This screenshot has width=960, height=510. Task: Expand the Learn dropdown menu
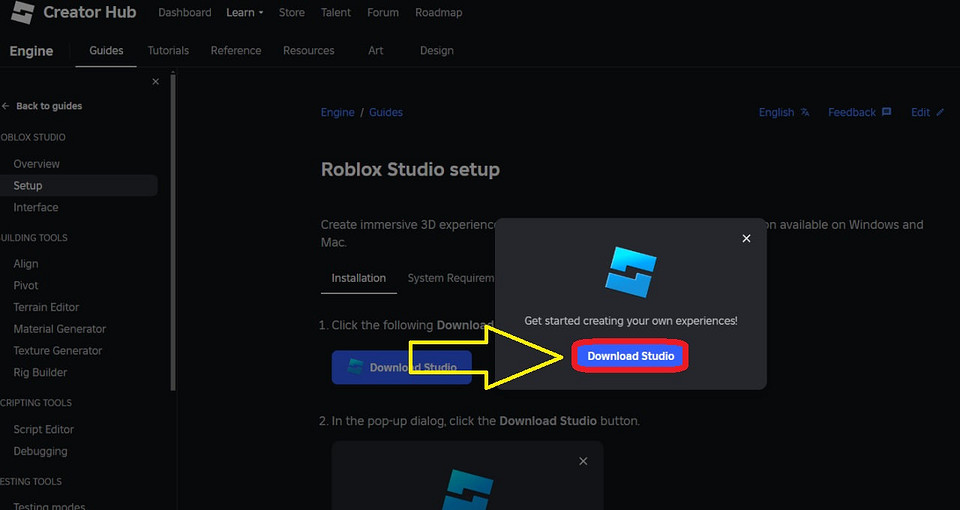[244, 13]
